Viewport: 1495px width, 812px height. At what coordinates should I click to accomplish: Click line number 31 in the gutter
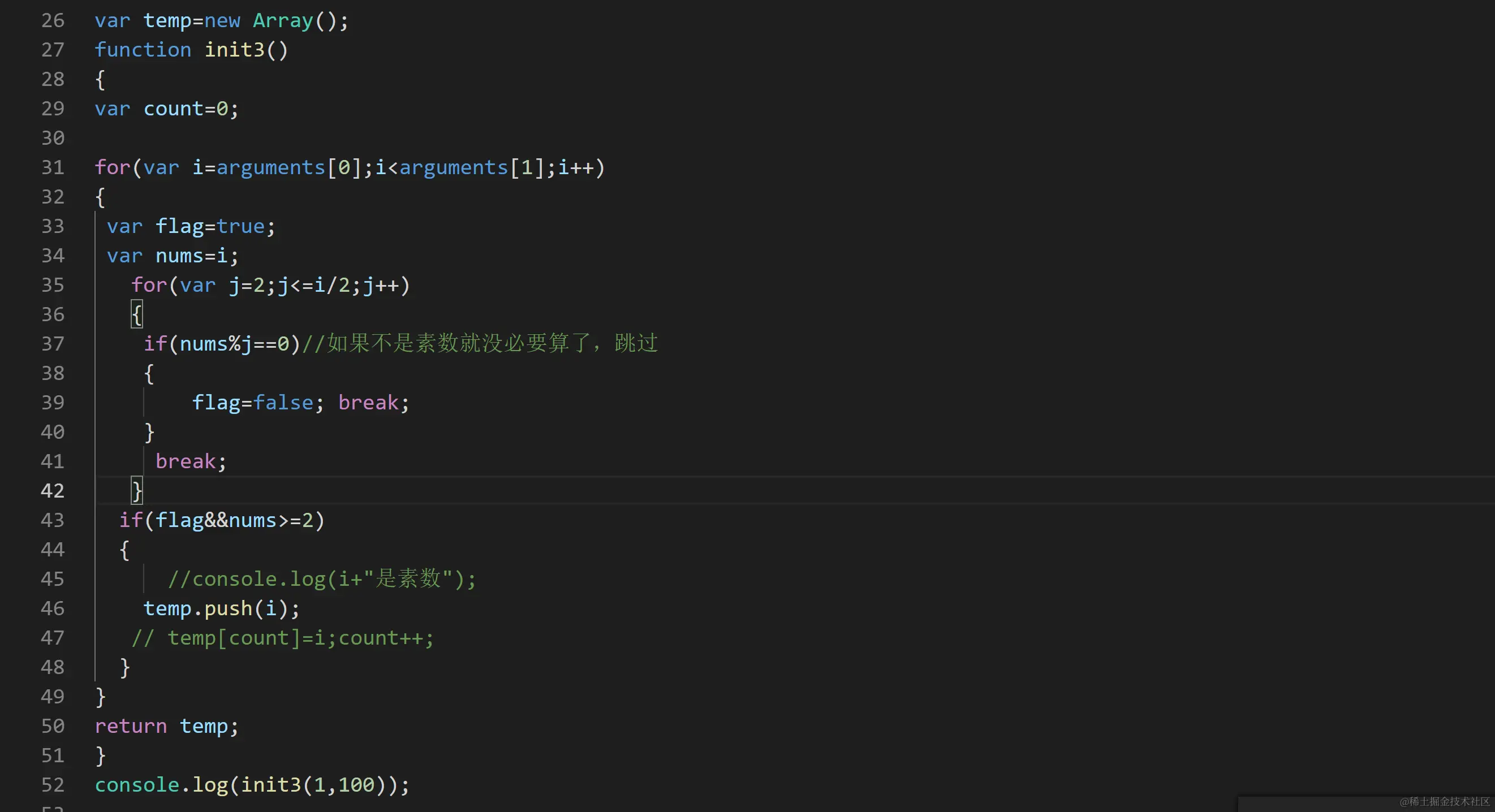(52, 167)
